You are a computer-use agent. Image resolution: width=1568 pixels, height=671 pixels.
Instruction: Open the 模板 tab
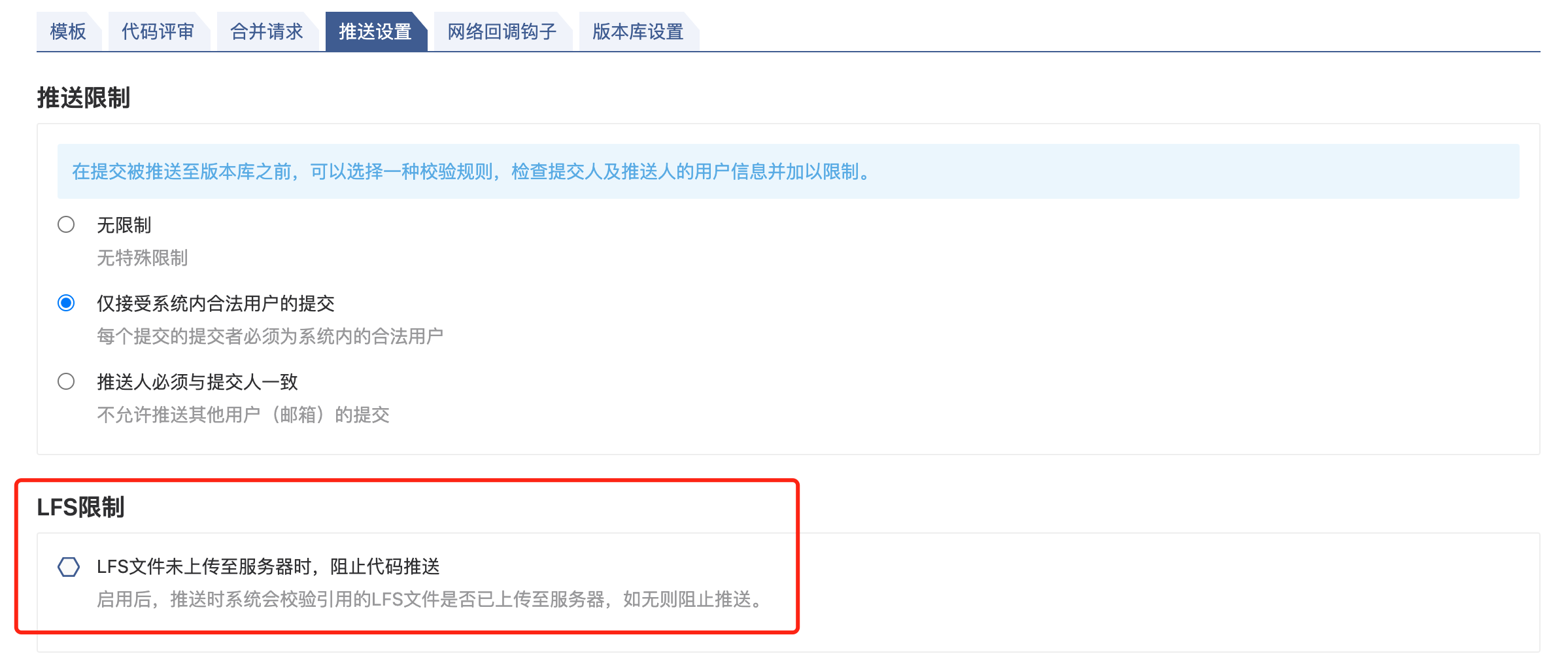(x=69, y=31)
